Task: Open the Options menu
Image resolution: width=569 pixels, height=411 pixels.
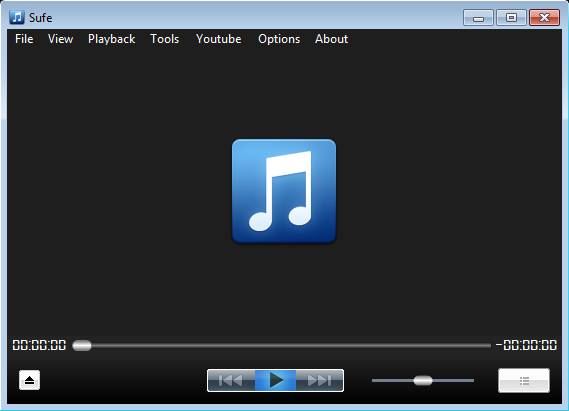Action: coord(279,39)
